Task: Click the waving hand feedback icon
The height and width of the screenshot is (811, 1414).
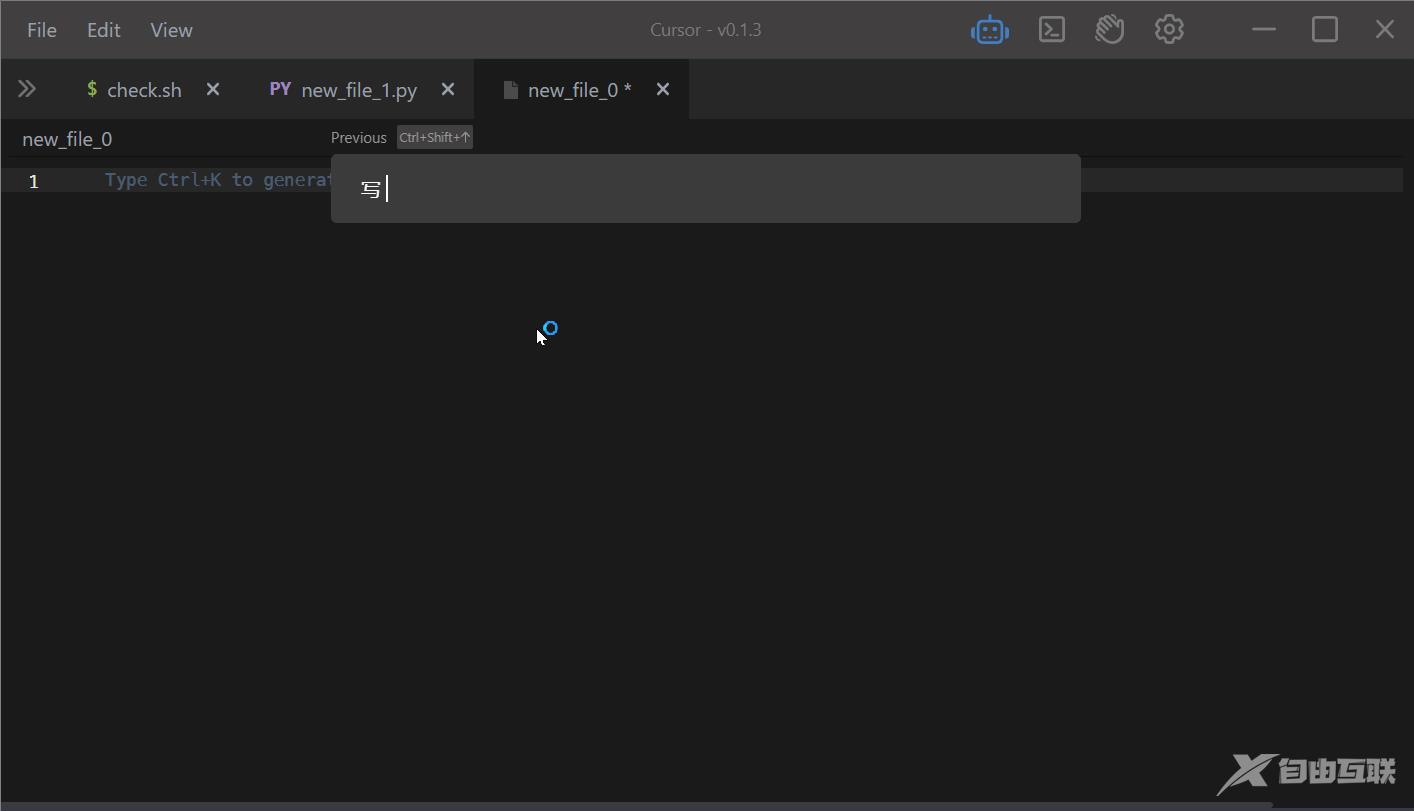Action: click(x=1110, y=30)
